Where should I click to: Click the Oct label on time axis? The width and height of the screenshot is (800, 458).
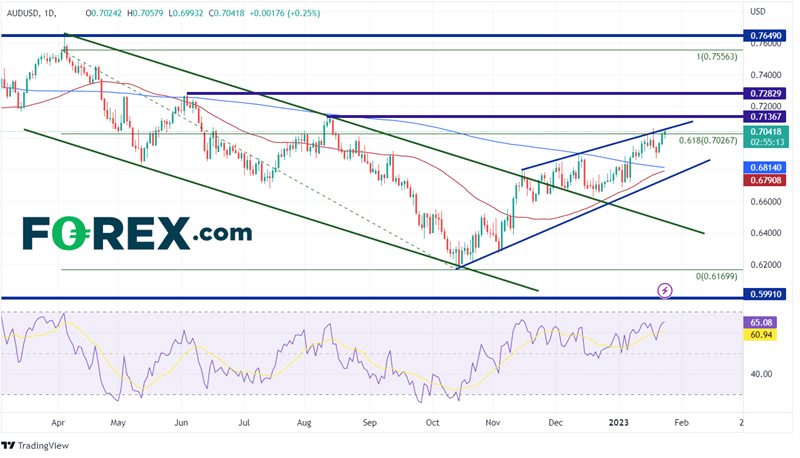(432, 423)
